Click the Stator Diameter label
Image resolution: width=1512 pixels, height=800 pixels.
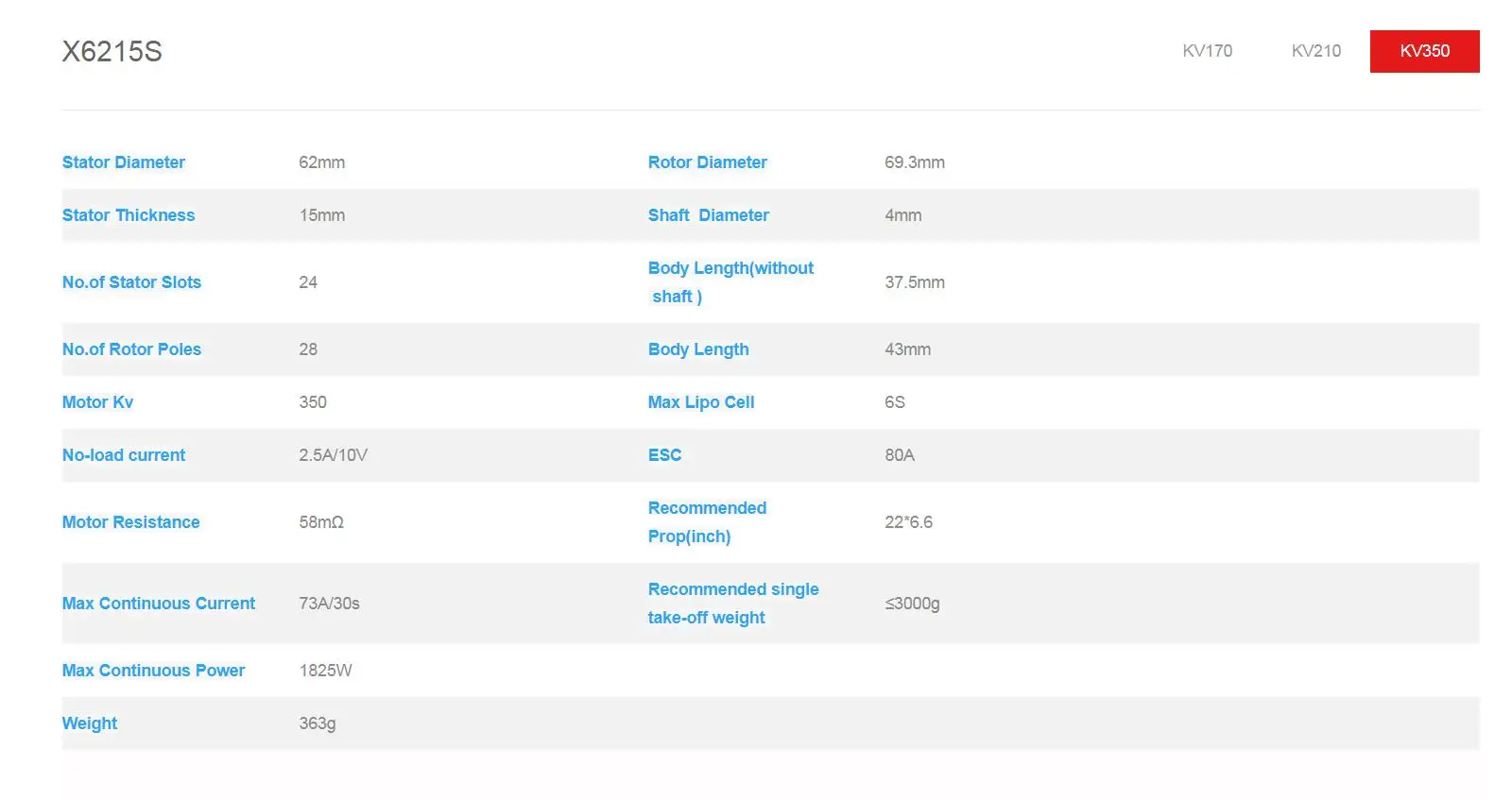click(124, 162)
